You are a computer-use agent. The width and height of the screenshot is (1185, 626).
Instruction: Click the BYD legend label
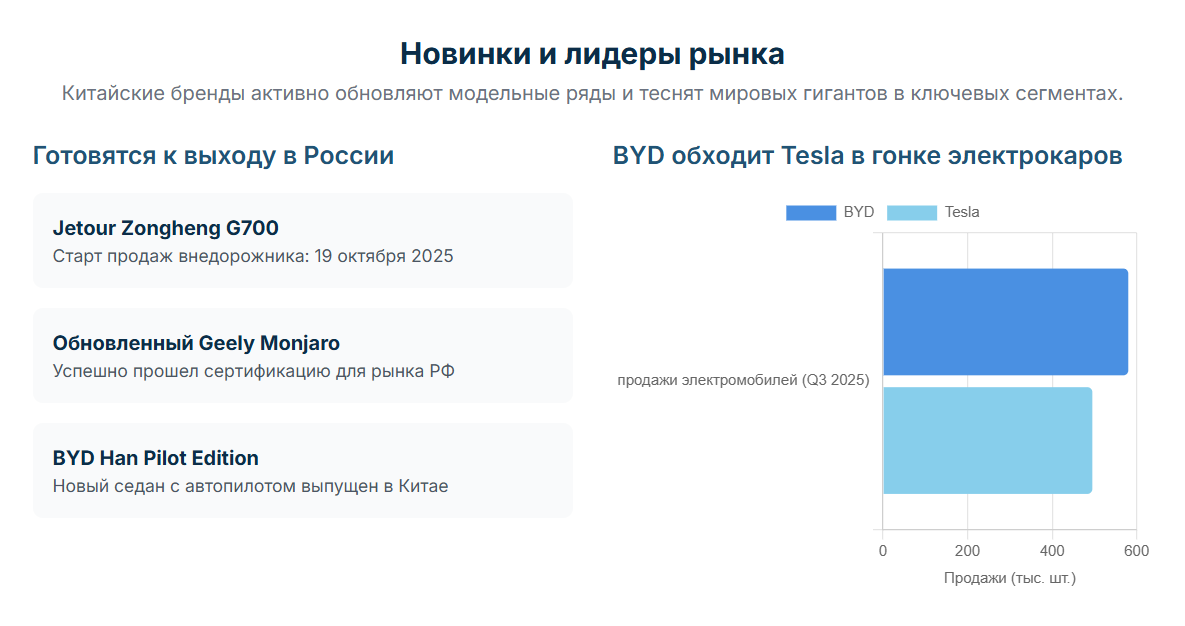coord(859,212)
